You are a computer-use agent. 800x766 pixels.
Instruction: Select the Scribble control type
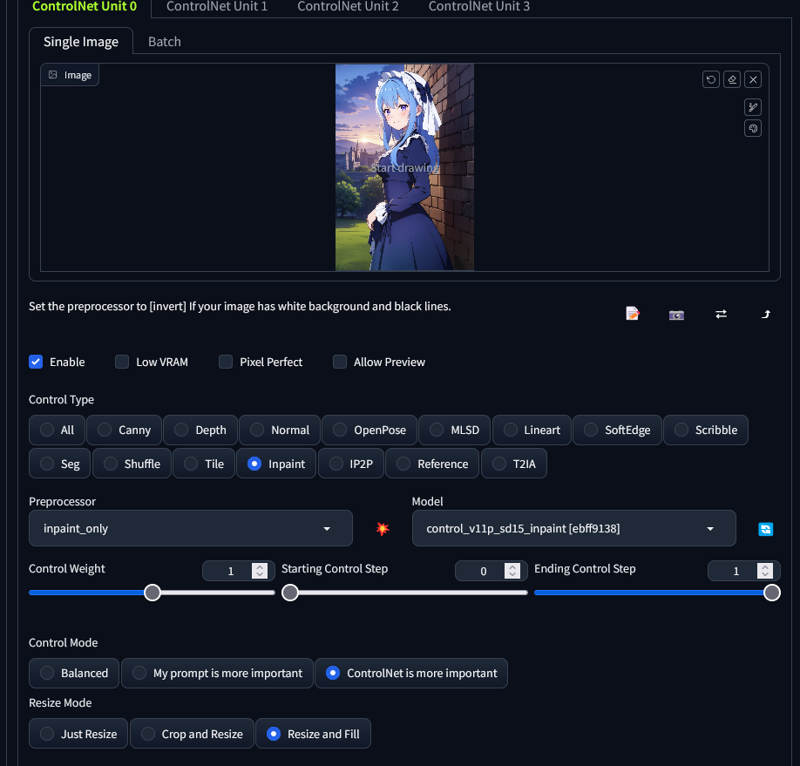[x=706, y=430]
